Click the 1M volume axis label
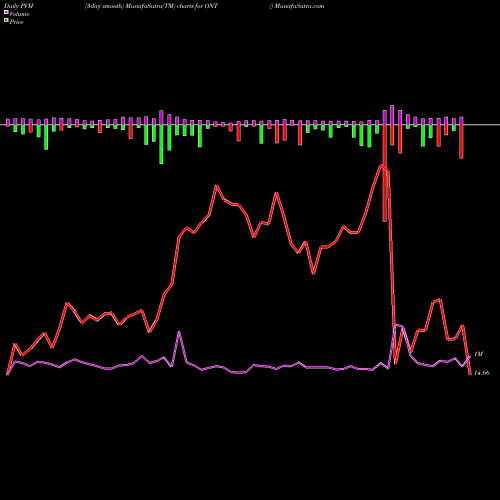 [478, 354]
